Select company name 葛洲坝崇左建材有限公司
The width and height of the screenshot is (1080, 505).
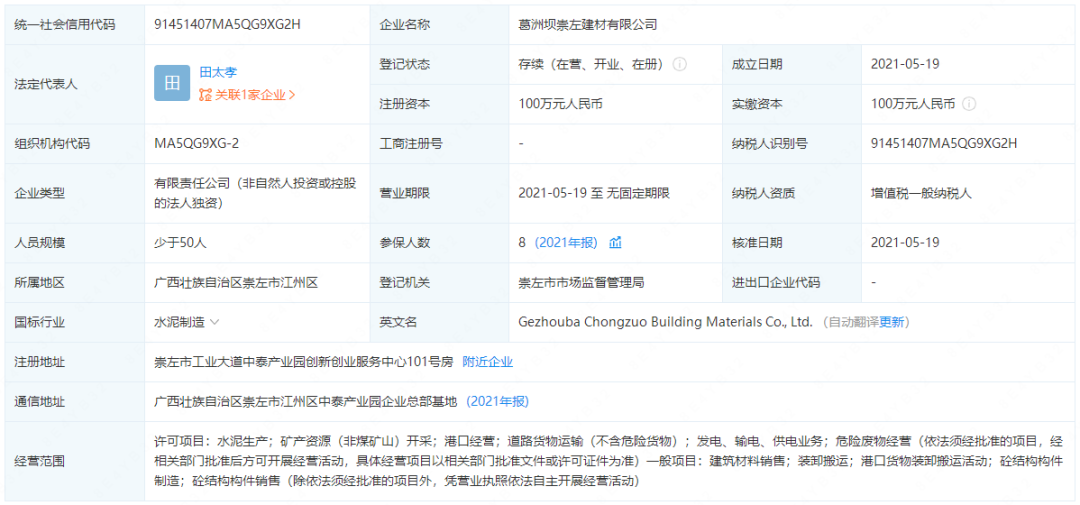coord(588,25)
